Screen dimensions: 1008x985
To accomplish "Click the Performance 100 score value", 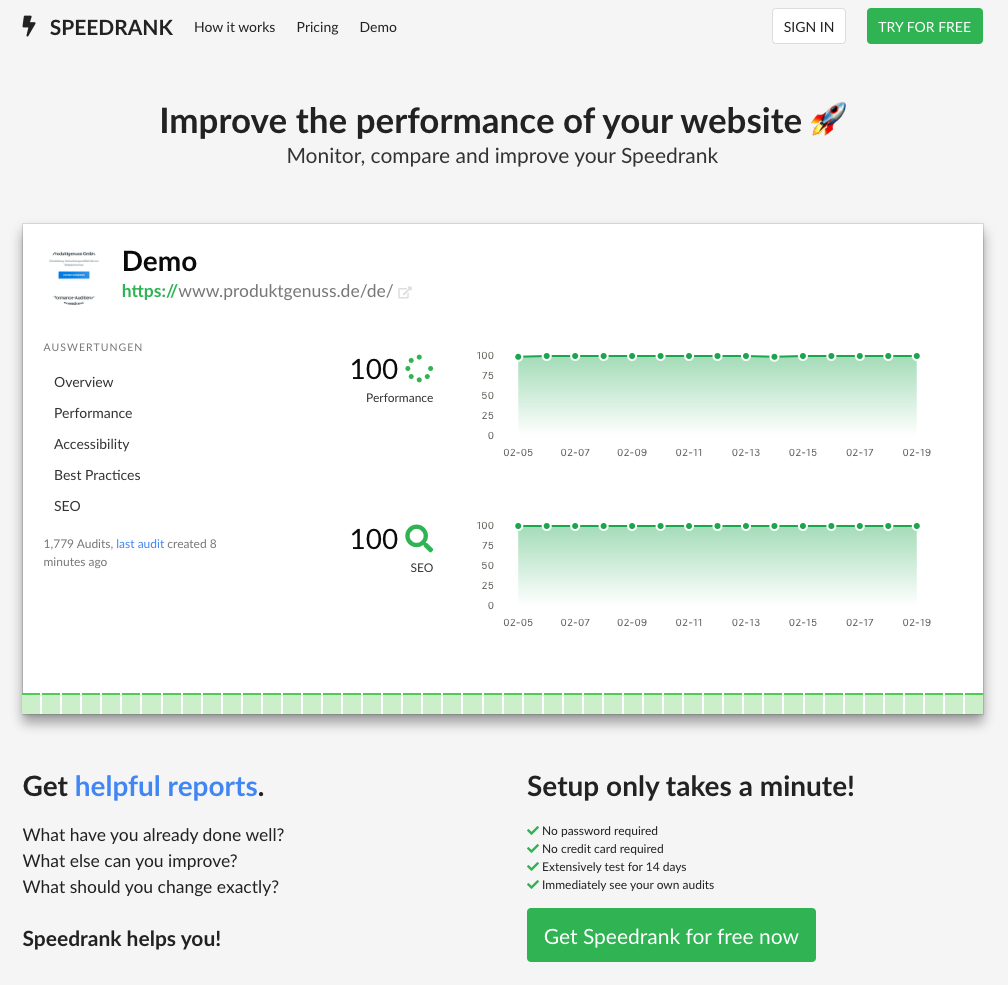I will 374,369.
